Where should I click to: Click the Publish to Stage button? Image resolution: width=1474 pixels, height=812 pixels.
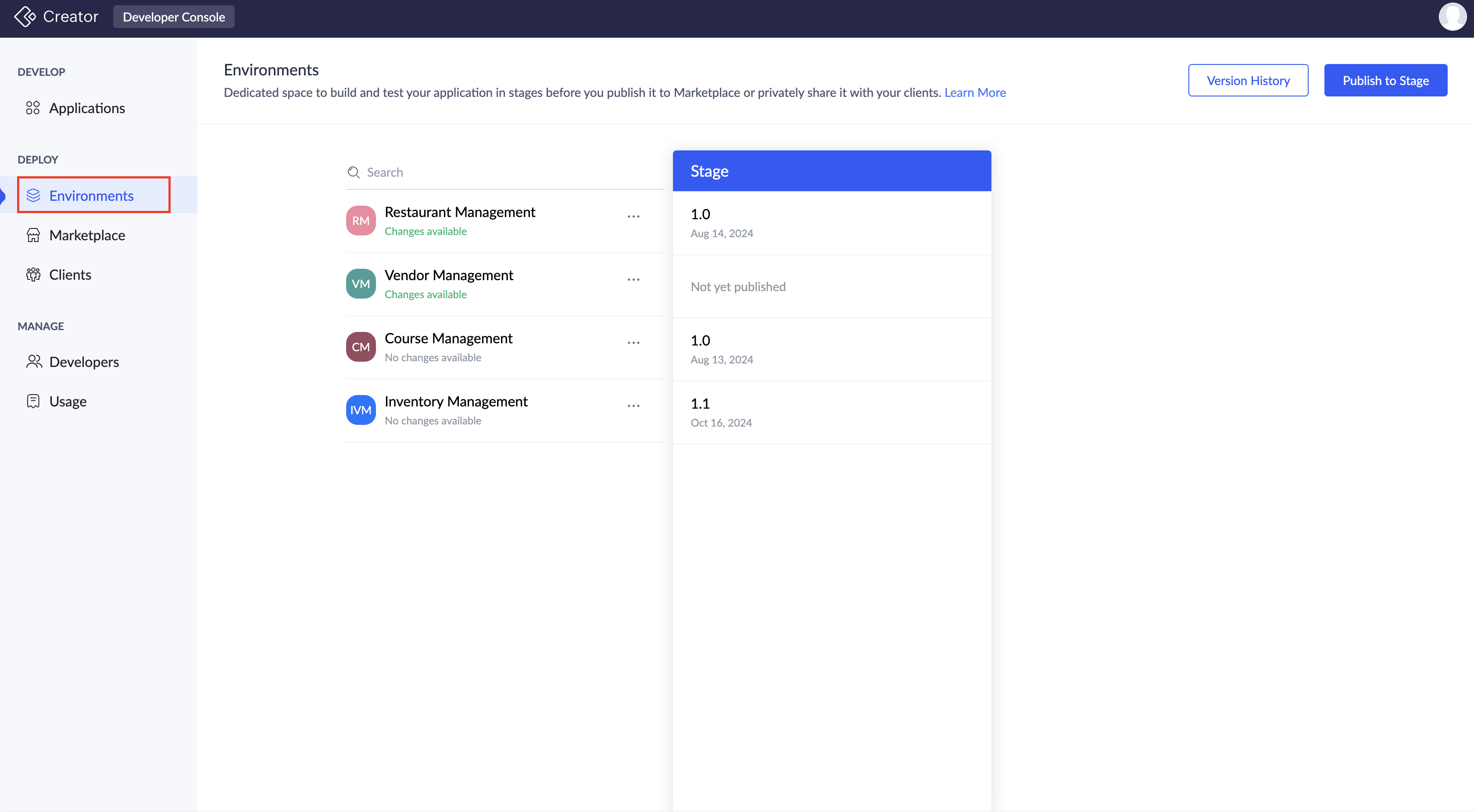(x=1385, y=81)
